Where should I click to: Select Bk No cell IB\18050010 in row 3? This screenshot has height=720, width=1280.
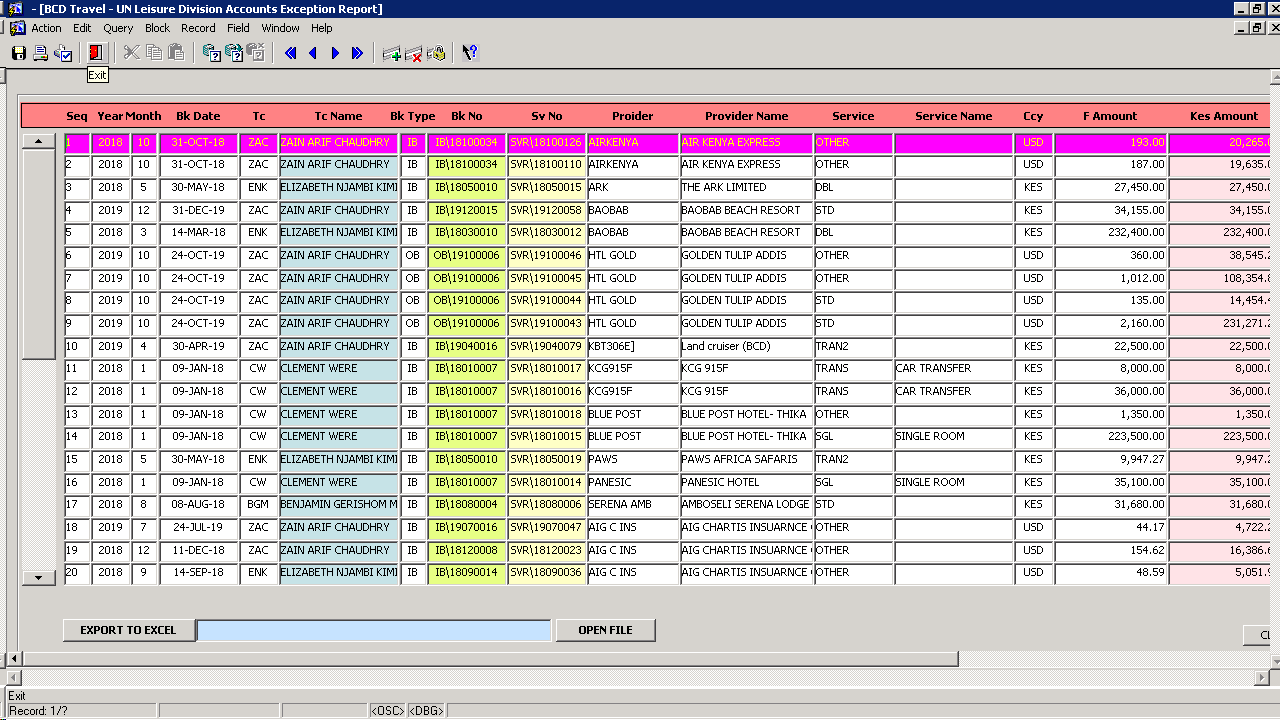click(467, 187)
